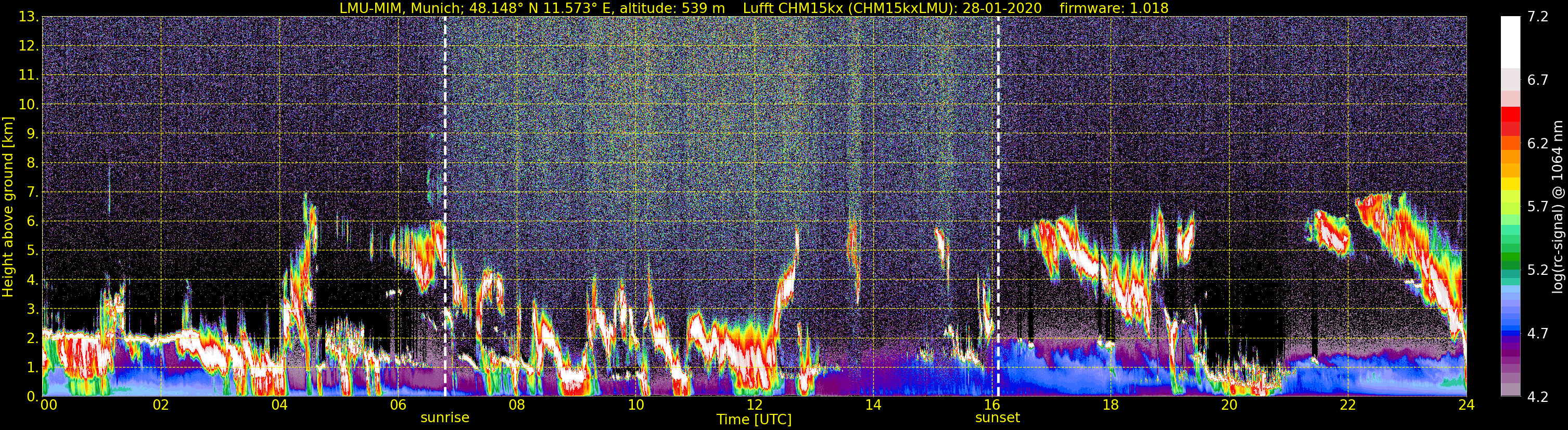This screenshot has width=1568, height=430.
Task: Click the "sunset" label below the axis
Action: coord(998,418)
